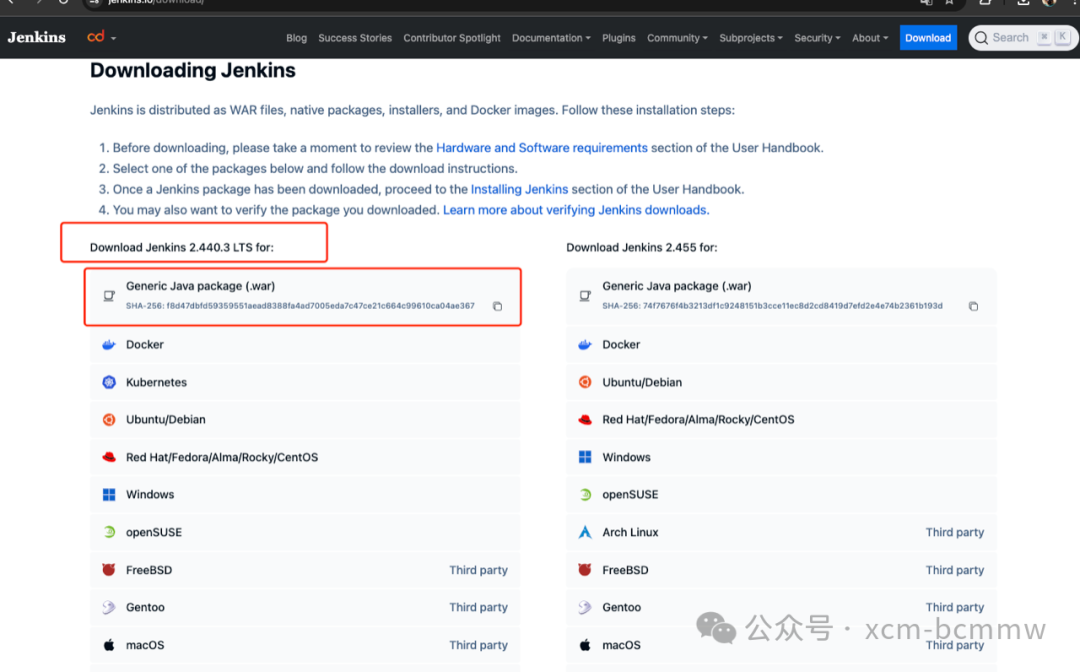Open Hardware and Software requirements link
The image size is (1080, 672).
[541, 148]
